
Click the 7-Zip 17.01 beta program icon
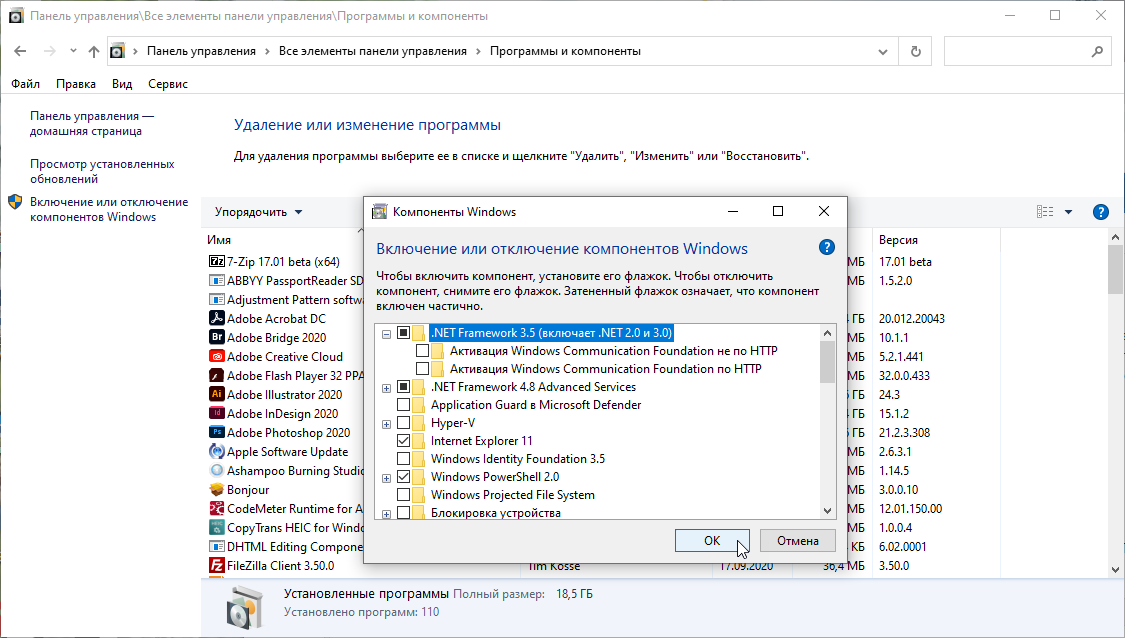tap(216, 262)
